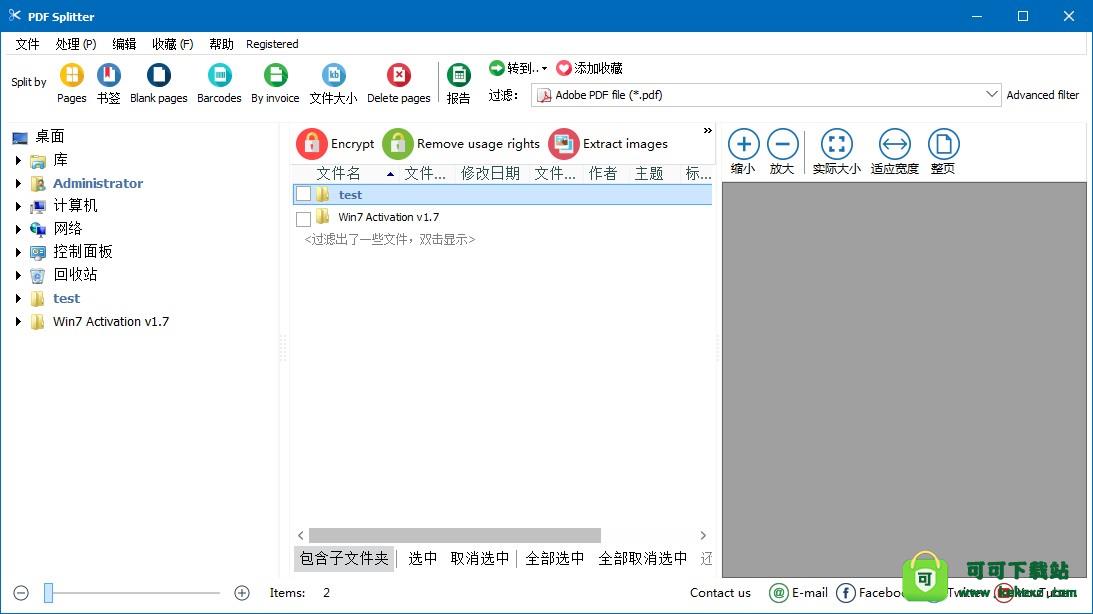
Task: Choose split by Barcodes
Action: click(219, 76)
